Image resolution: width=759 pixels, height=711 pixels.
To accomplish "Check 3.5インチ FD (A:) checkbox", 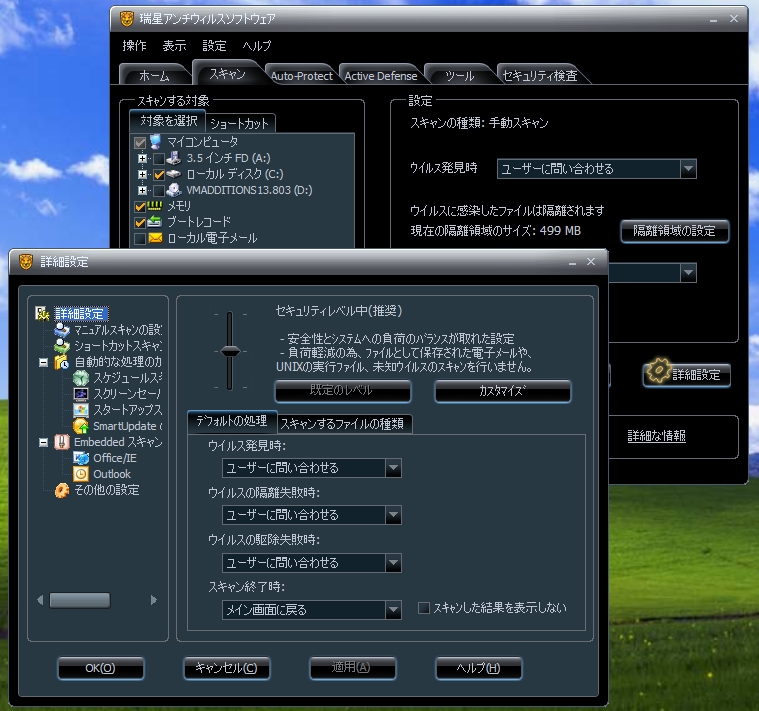I will tap(159, 158).
